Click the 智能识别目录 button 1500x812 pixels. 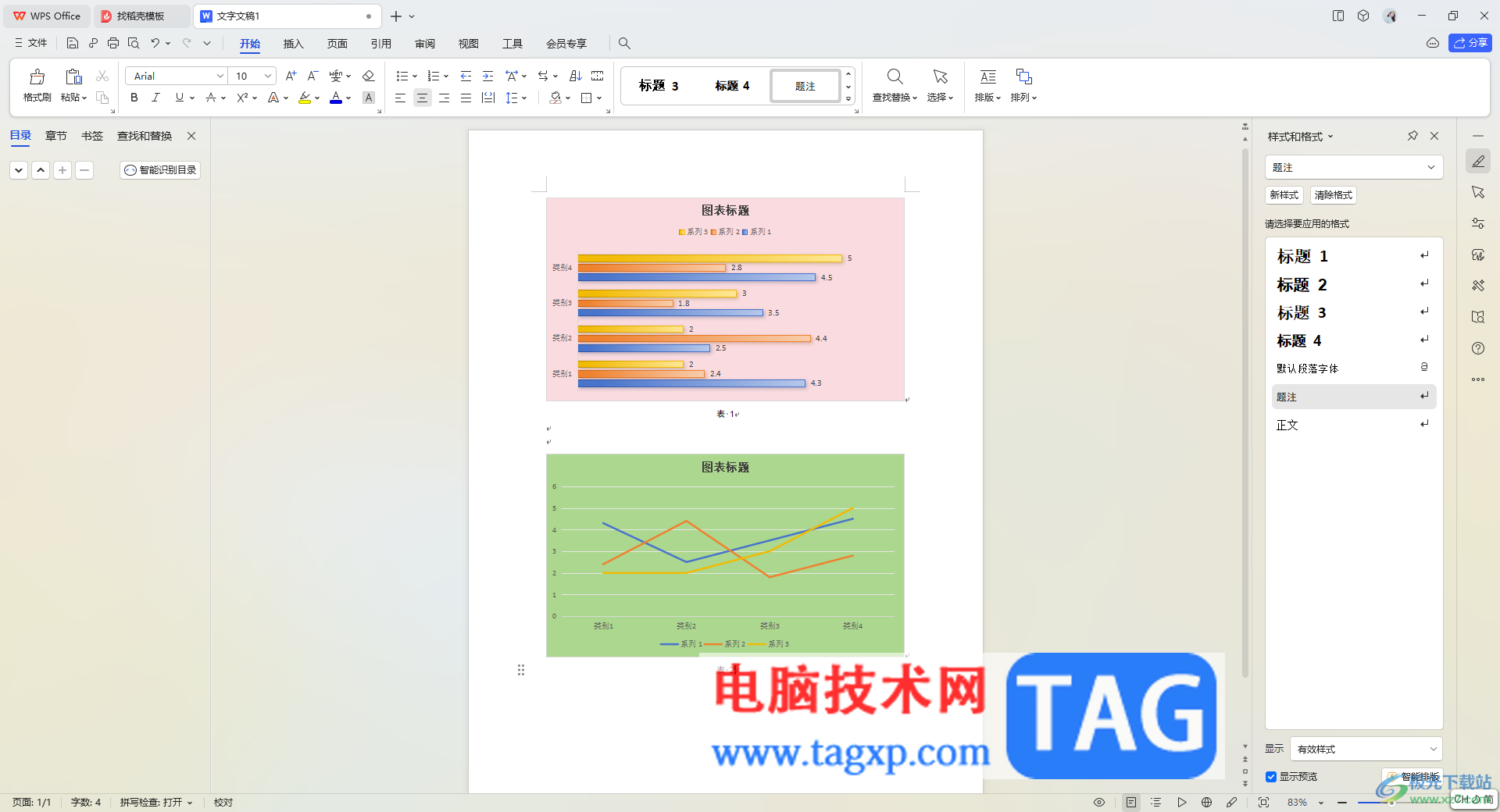point(160,169)
